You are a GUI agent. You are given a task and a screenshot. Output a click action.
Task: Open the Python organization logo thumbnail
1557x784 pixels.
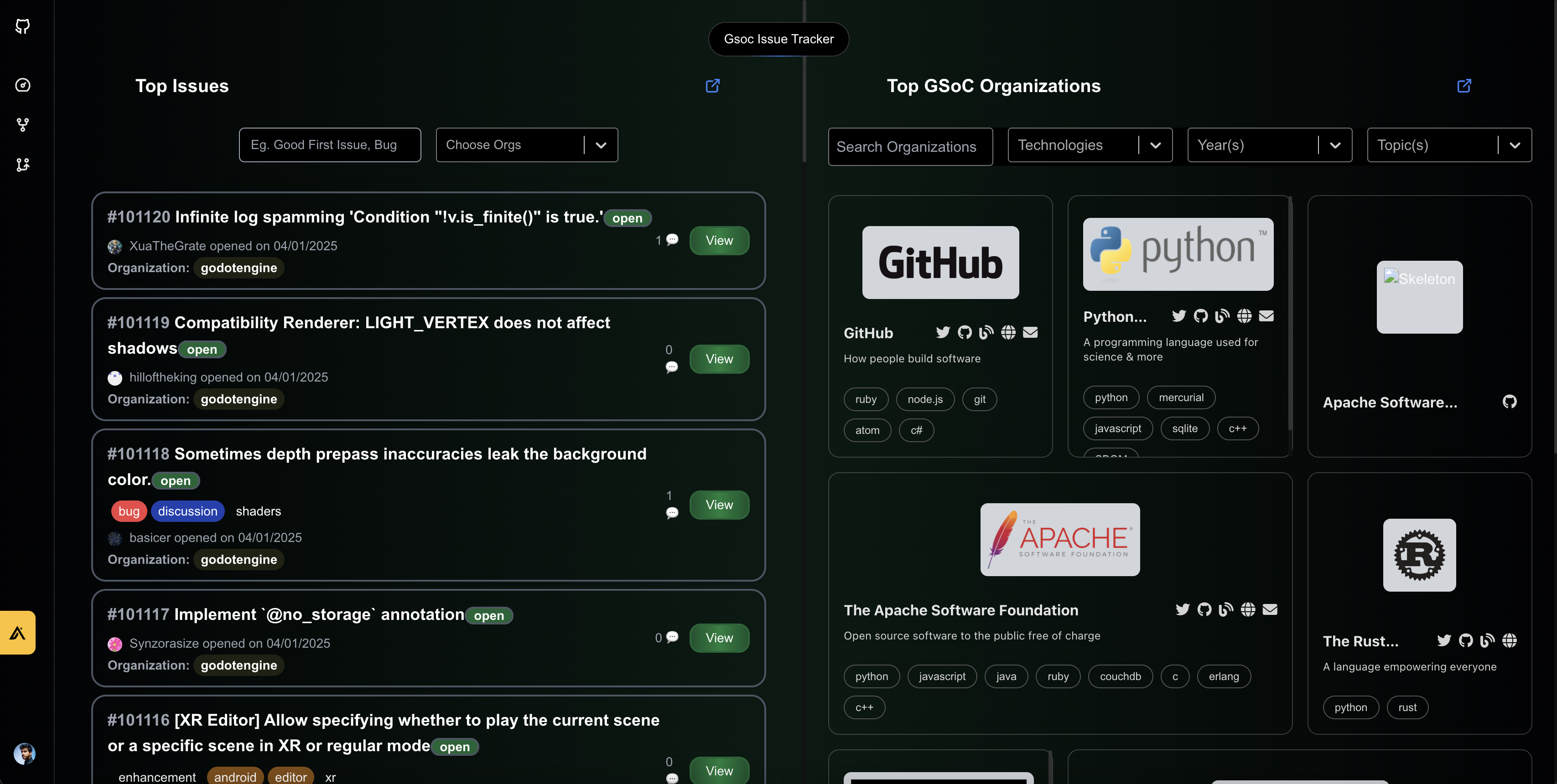point(1178,254)
